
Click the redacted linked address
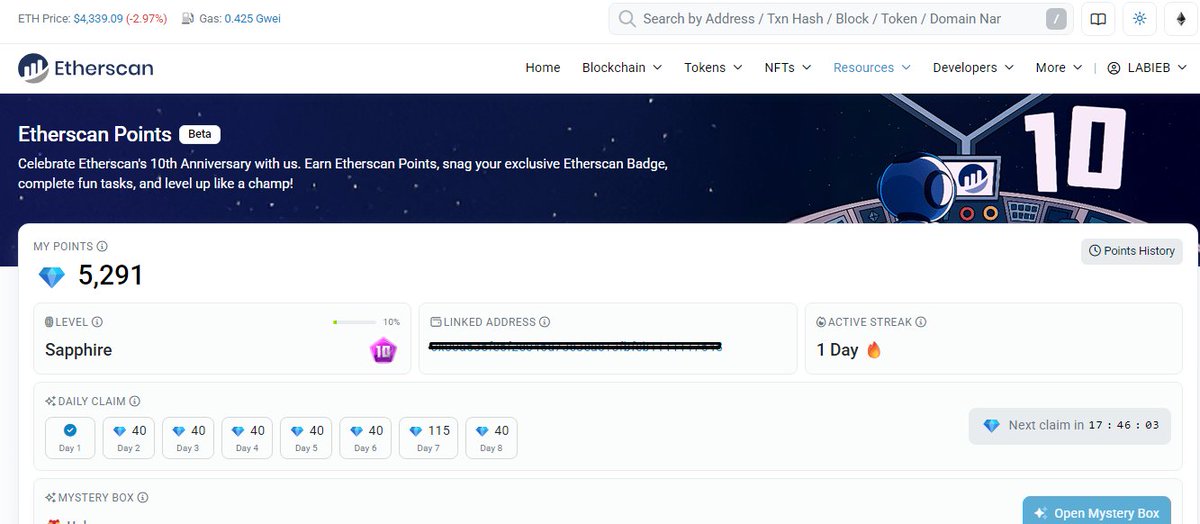point(575,346)
